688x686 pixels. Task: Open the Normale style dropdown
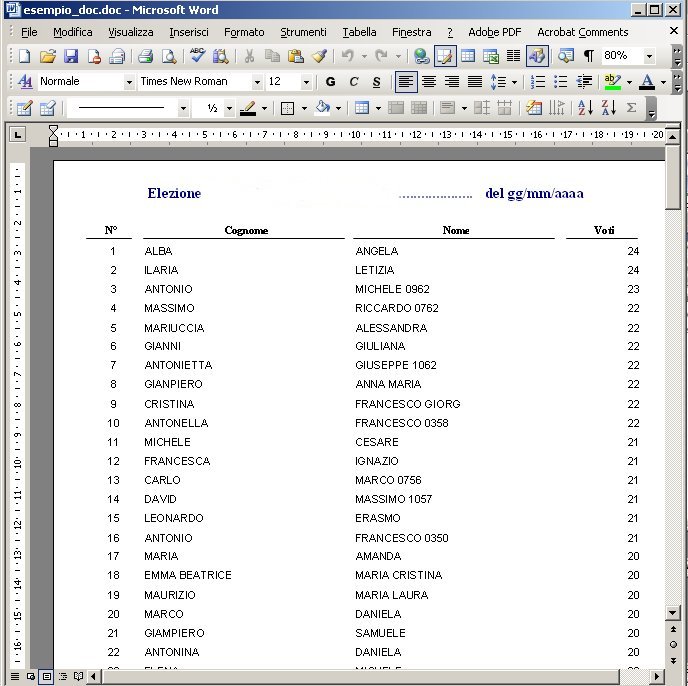point(129,82)
